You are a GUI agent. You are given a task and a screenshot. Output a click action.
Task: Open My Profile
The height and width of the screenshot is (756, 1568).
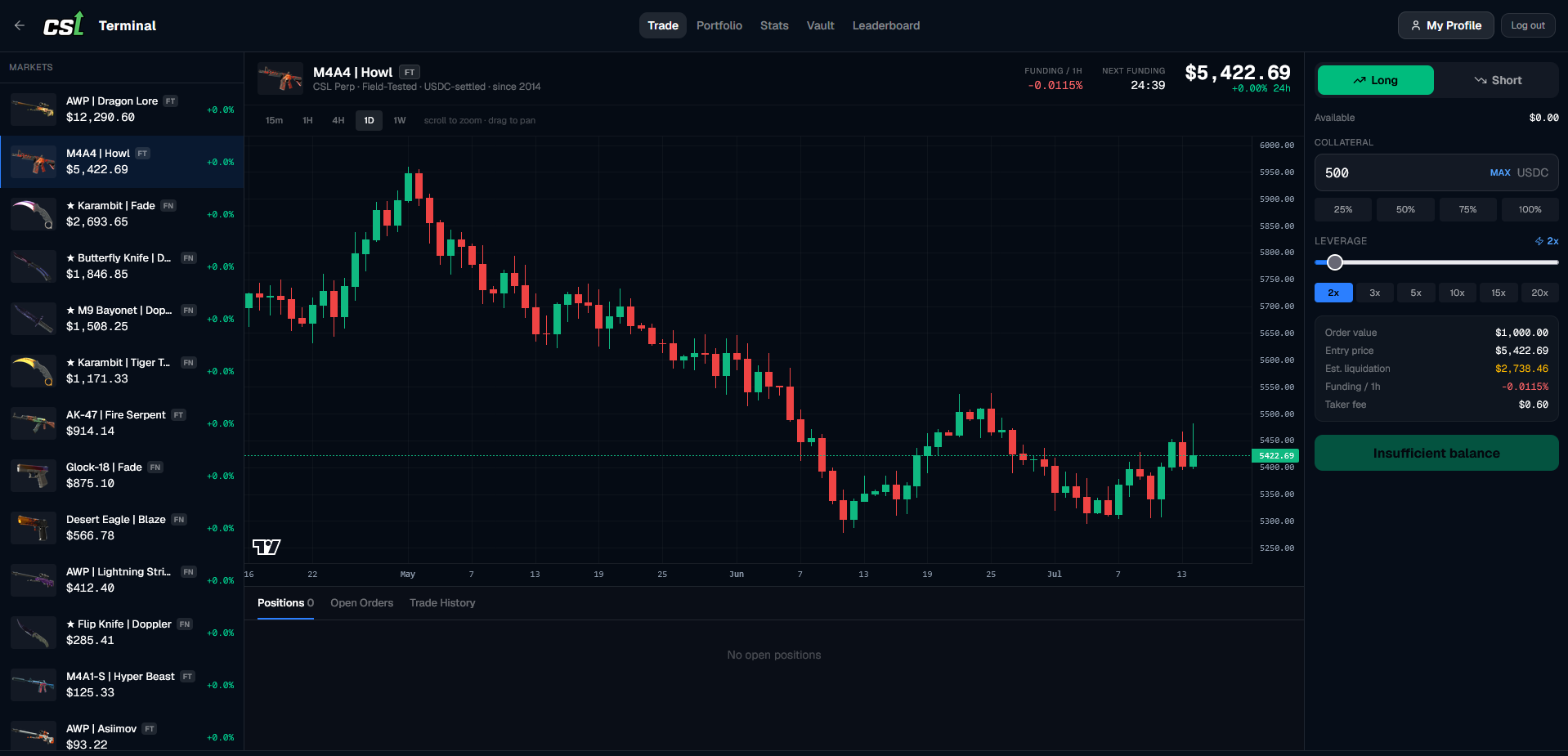tap(1445, 25)
